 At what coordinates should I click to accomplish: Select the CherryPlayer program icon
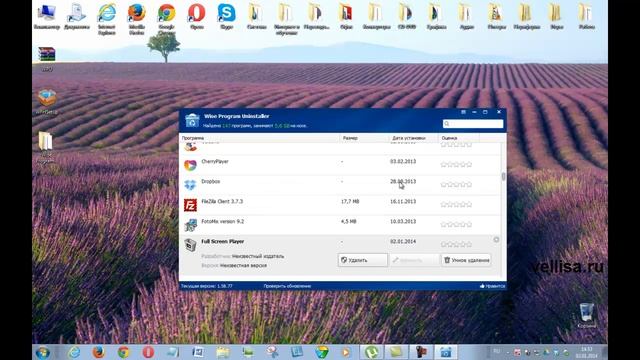tap(190, 165)
